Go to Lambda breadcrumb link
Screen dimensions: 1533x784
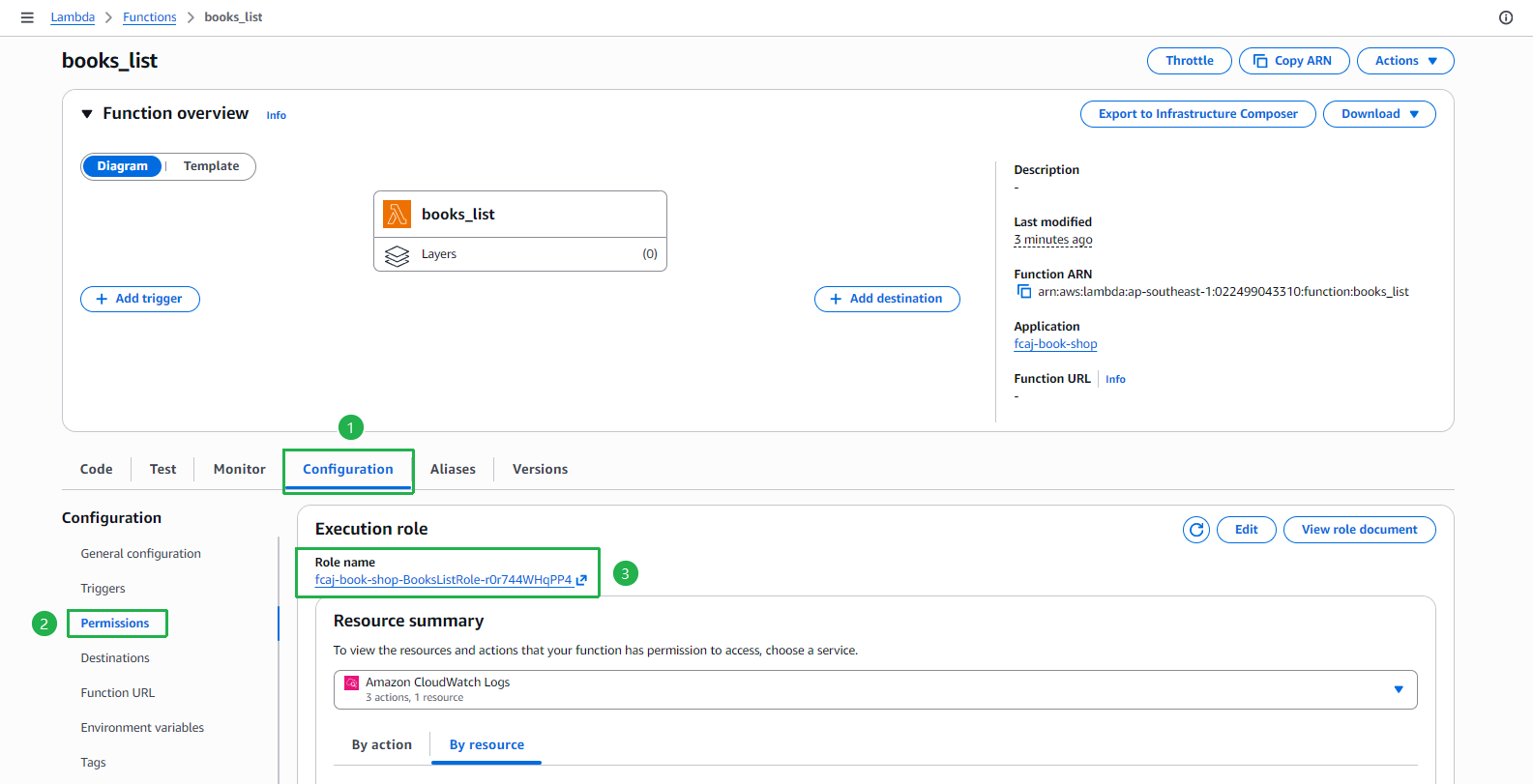[x=73, y=17]
